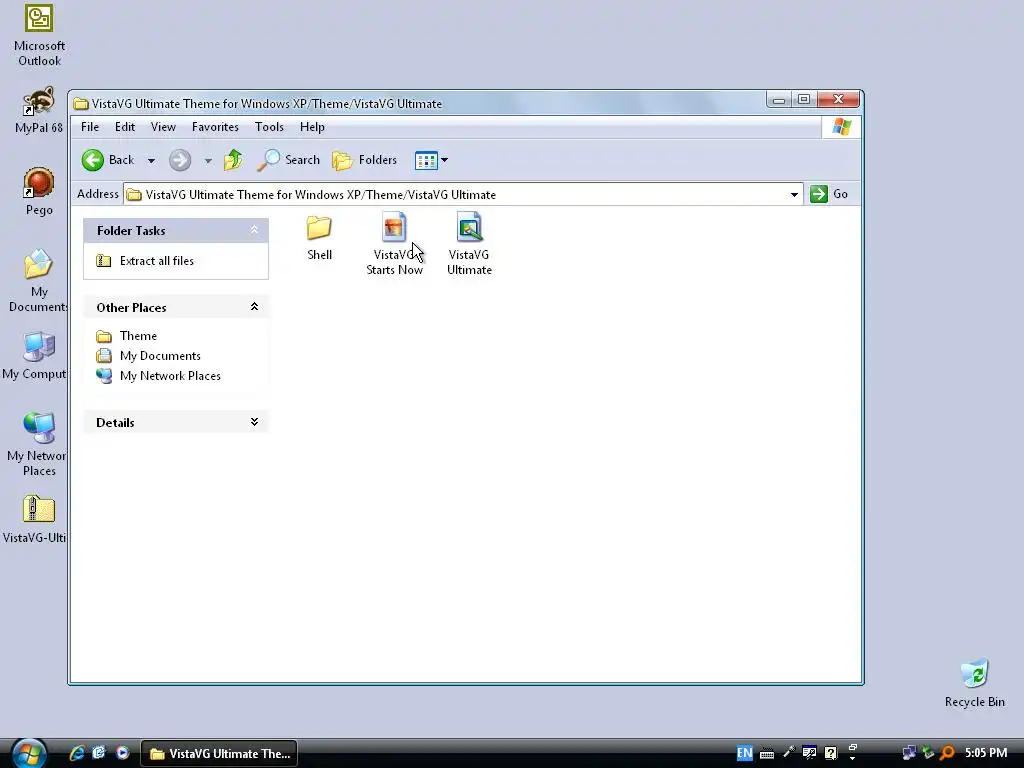
Task: Select the MyPal 68 desktop shortcut
Action: pos(39,110)
